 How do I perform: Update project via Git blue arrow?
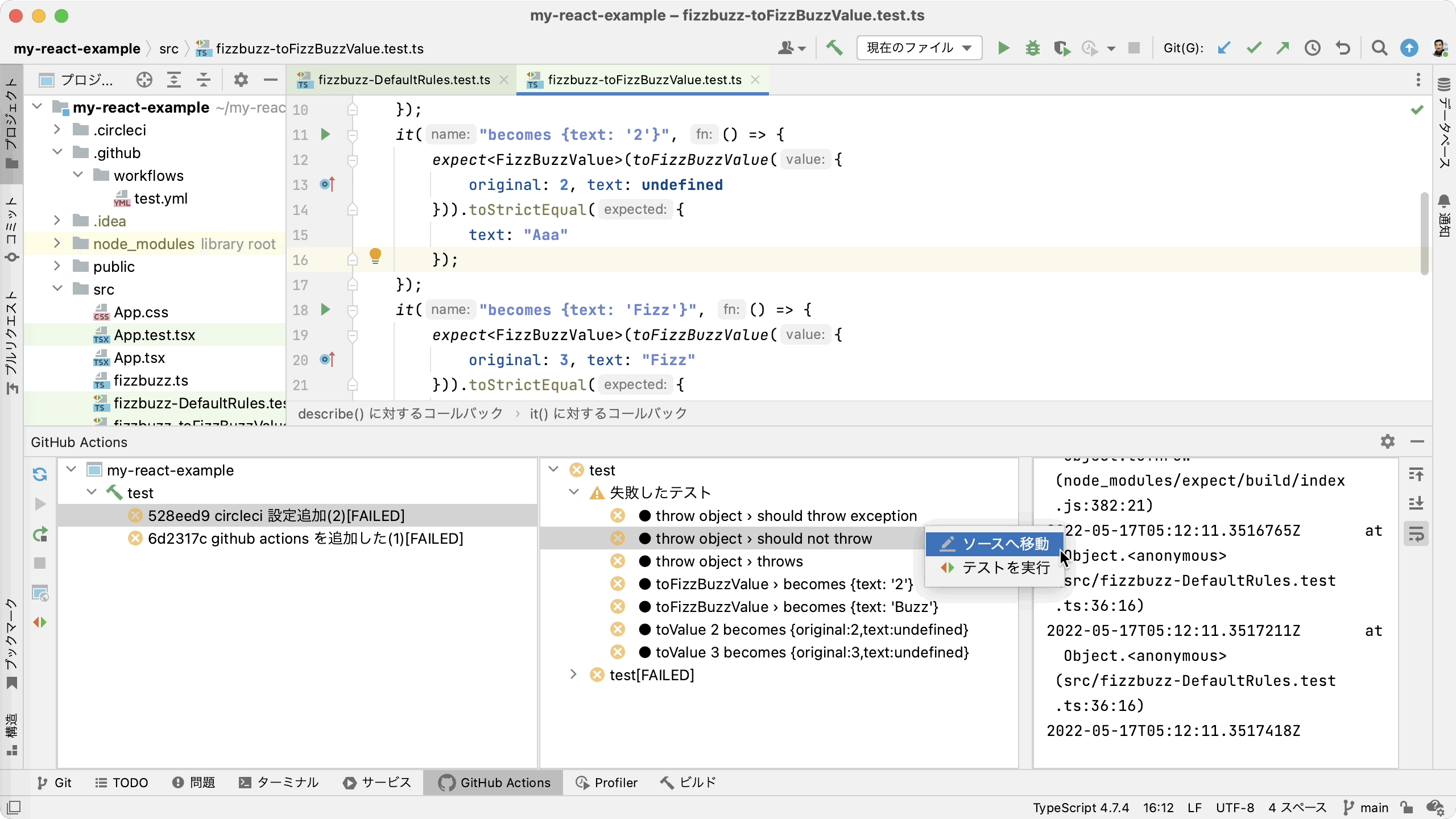[x=1224, y=48]
